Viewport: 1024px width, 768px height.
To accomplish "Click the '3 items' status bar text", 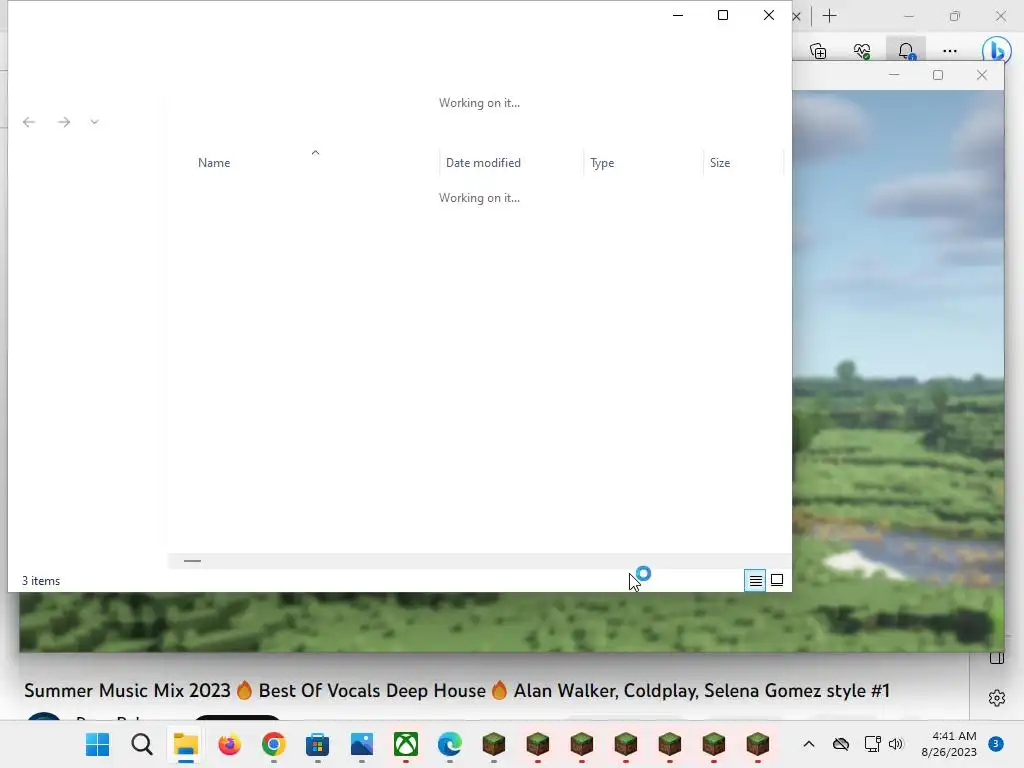I will pos(41,581).
